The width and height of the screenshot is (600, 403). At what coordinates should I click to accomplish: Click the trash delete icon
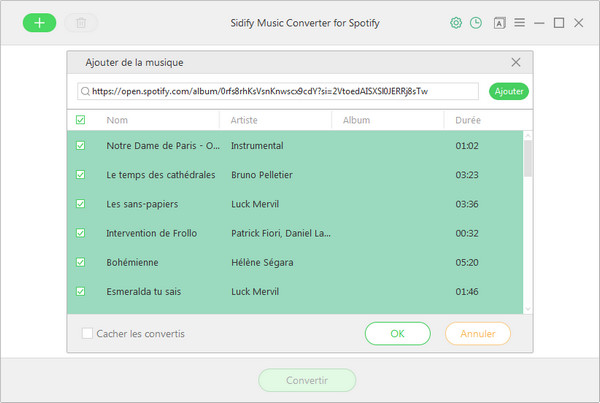pos(81,22)
